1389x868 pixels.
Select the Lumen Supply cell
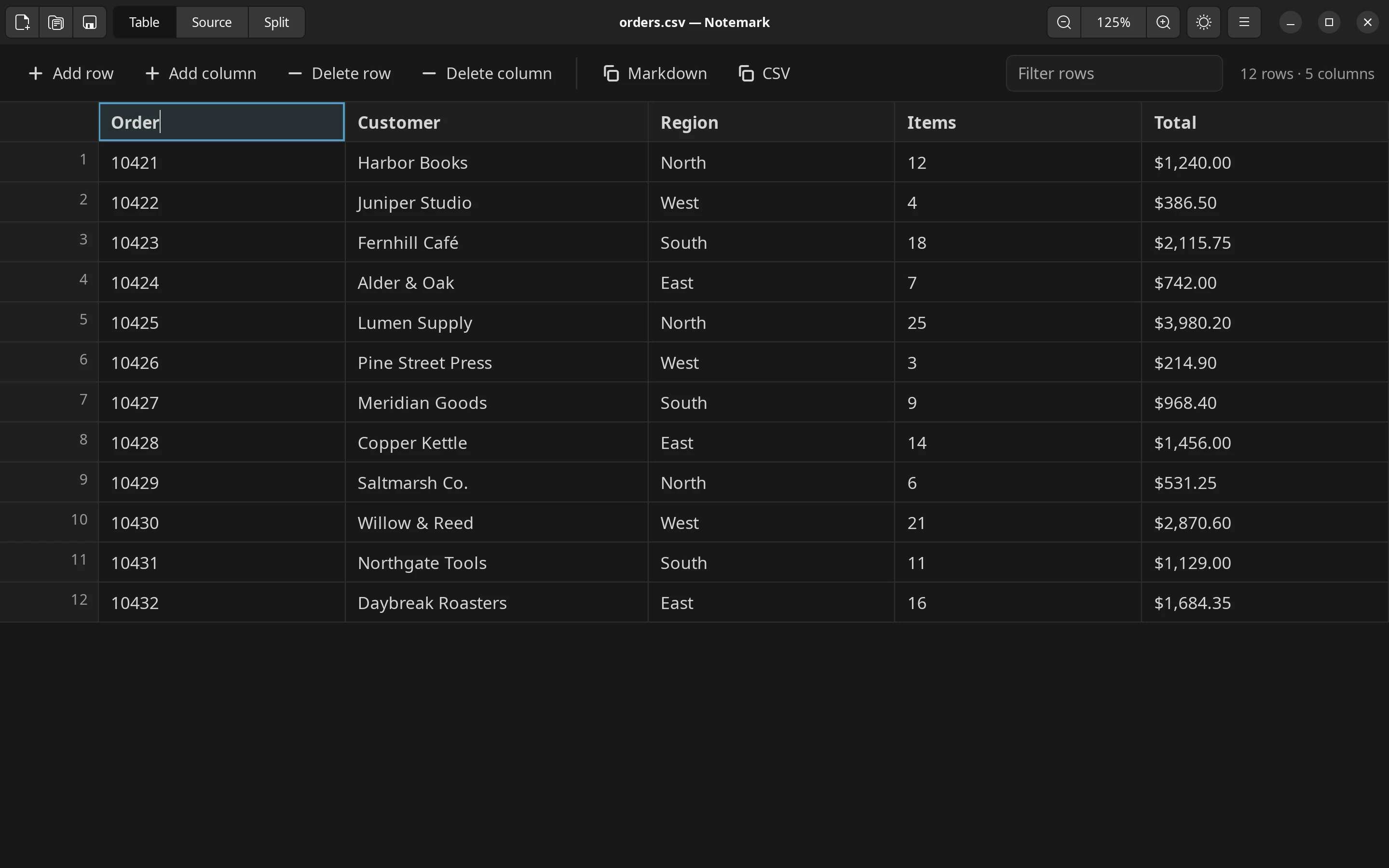(x=496, y=323)
